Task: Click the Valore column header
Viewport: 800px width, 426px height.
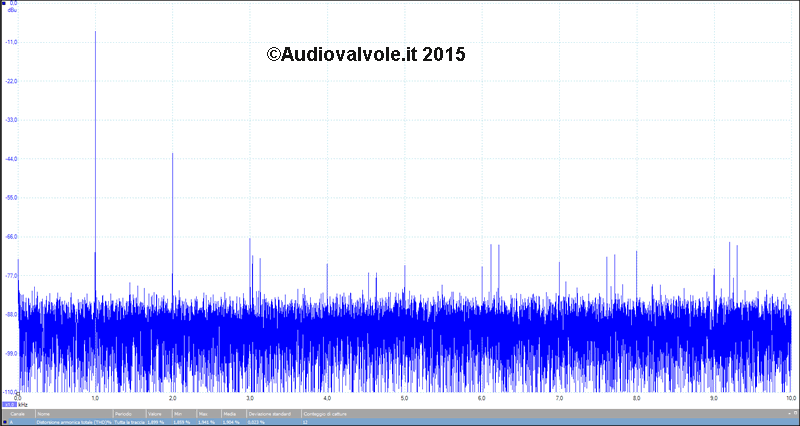Action: (159, 414)
